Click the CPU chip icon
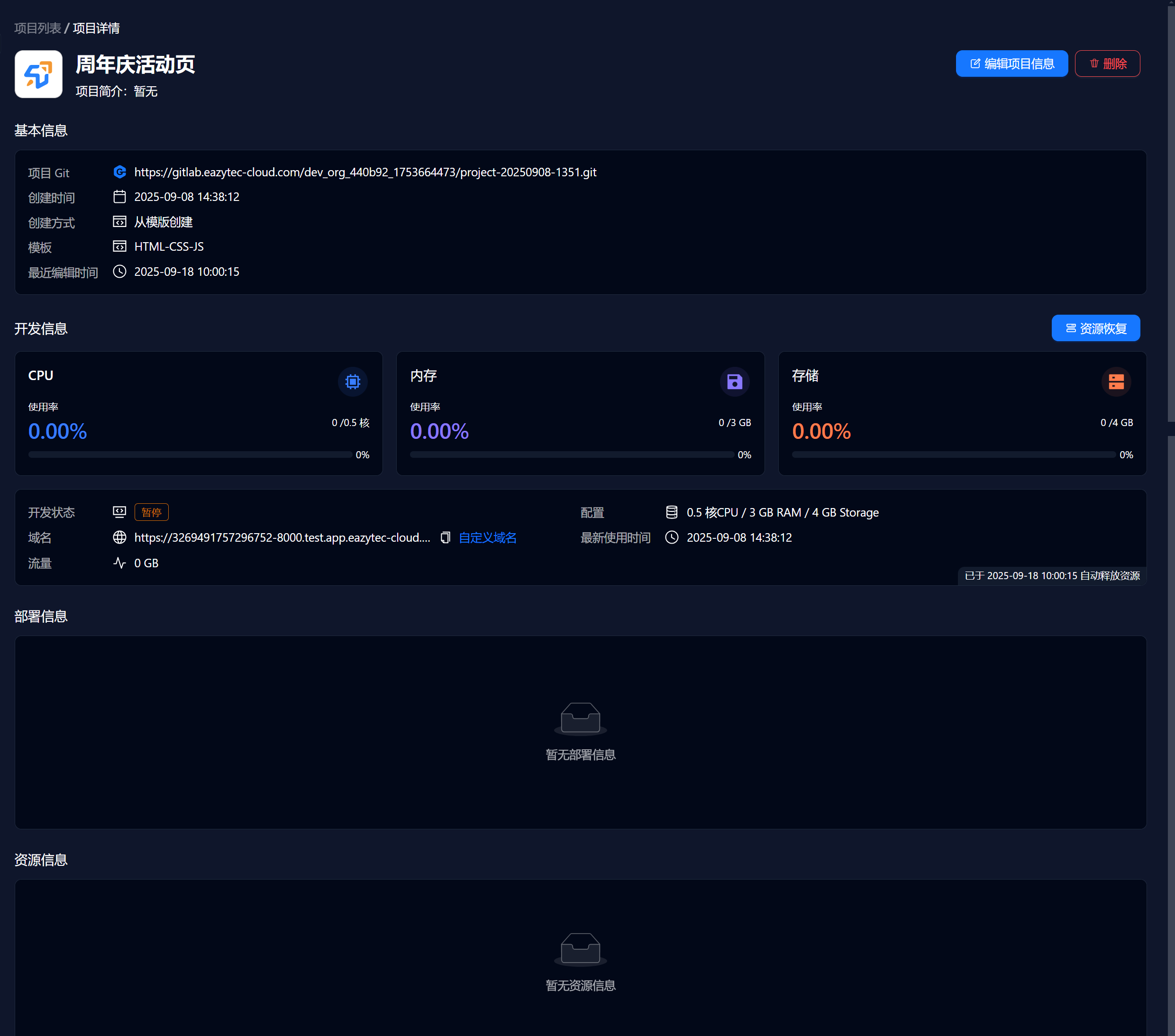 coord(352,382)
